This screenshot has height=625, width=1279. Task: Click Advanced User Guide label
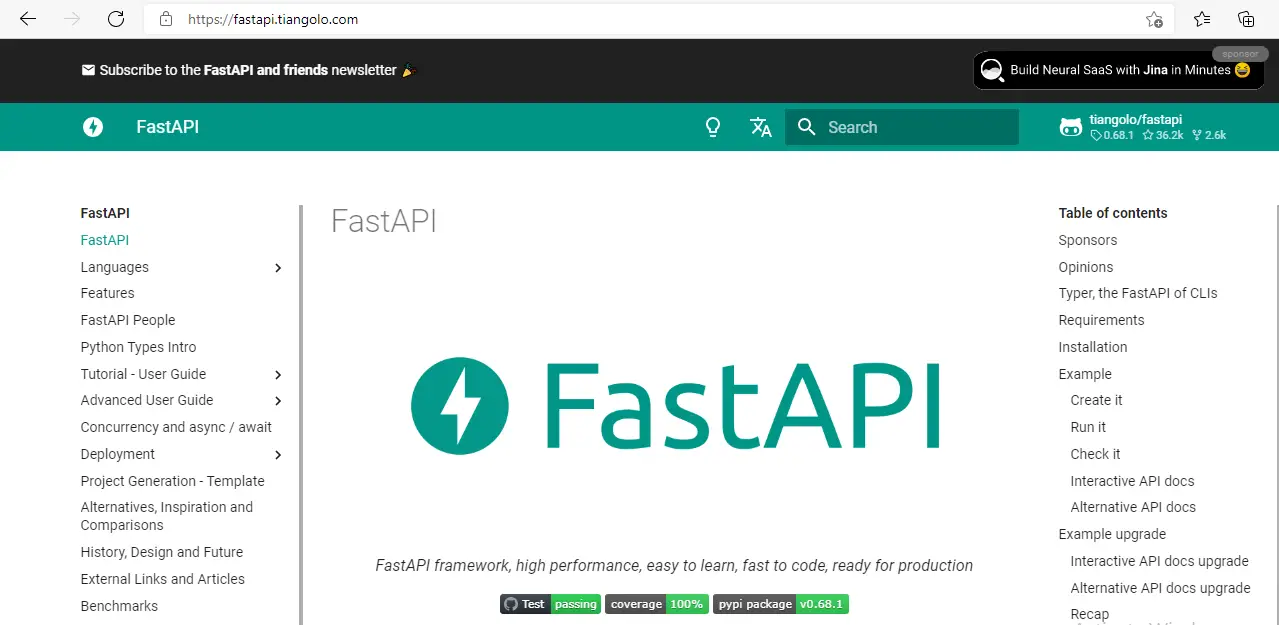pos(147,400)
